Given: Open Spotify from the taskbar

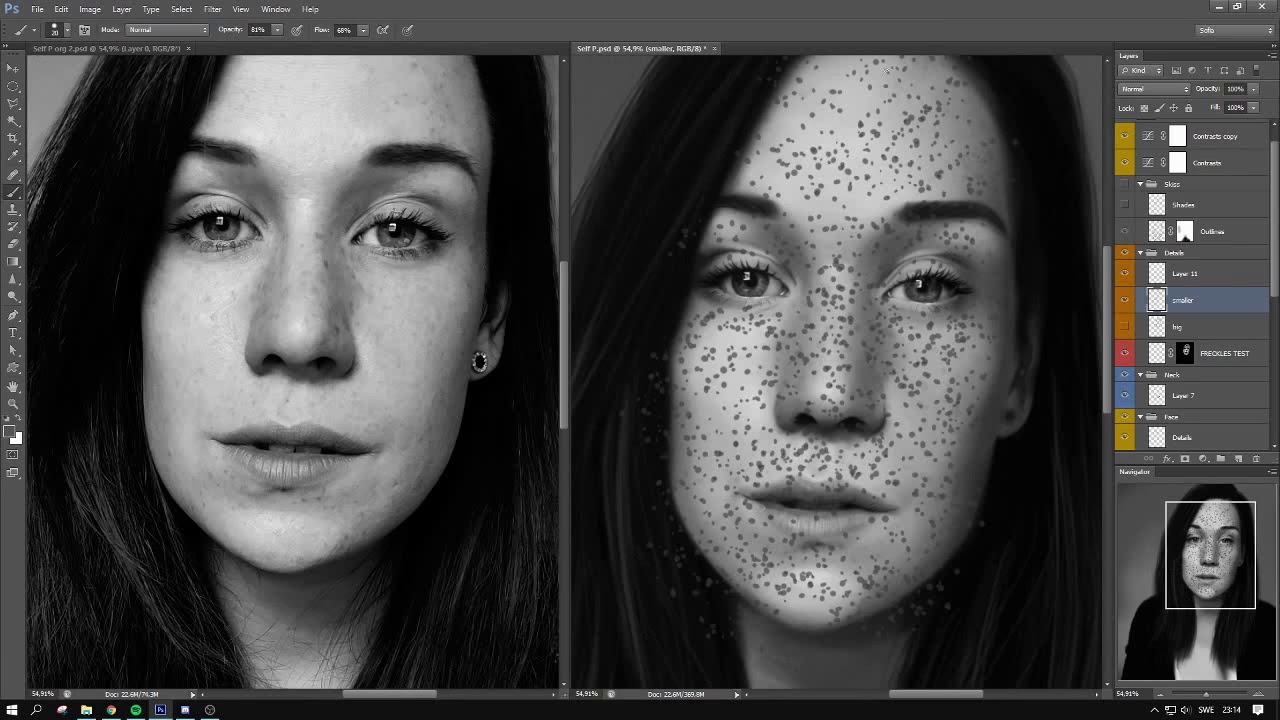Looking at the screenshot, I should click(135, 710).
